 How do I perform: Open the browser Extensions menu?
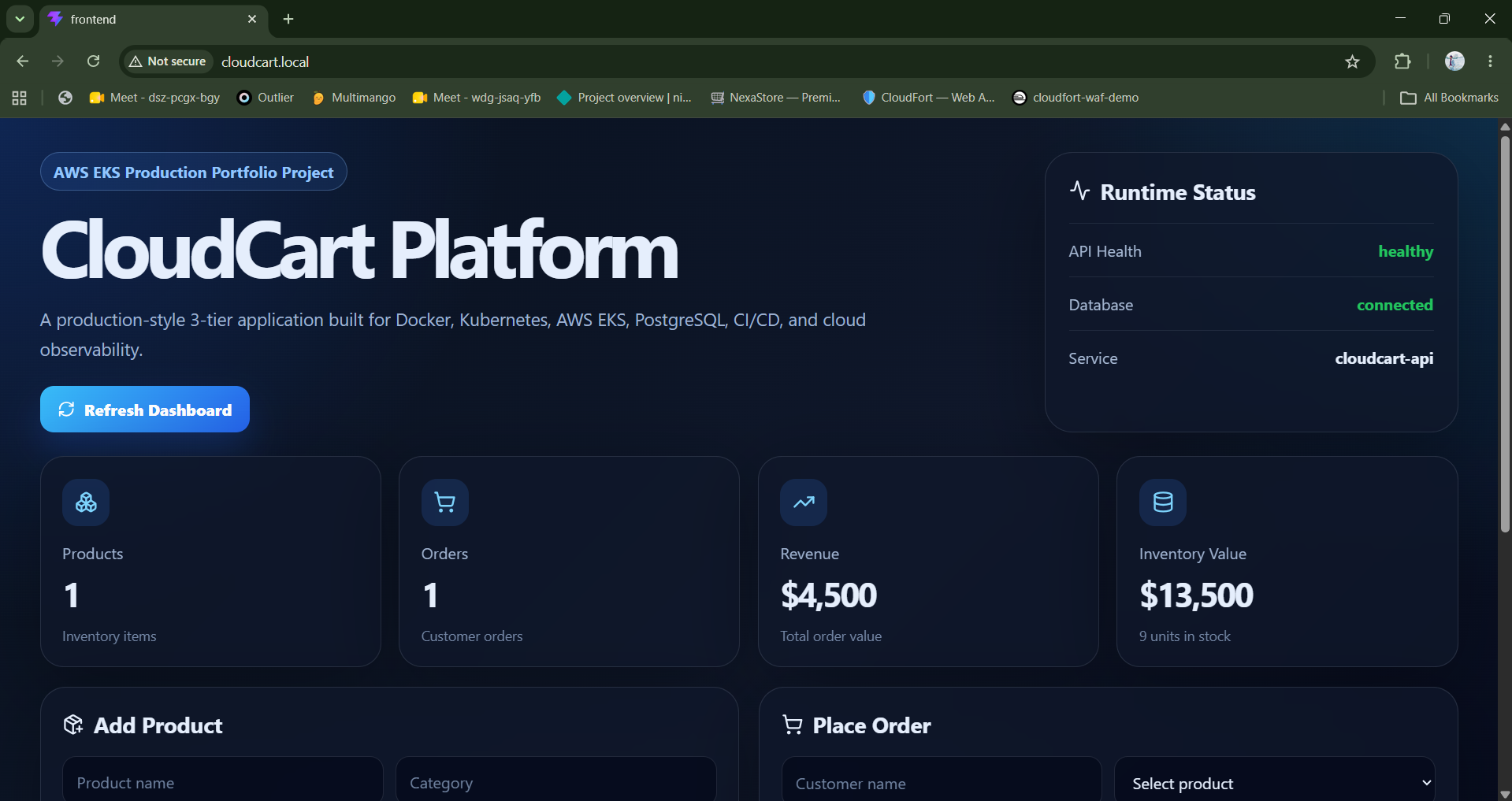(1402, 61)
